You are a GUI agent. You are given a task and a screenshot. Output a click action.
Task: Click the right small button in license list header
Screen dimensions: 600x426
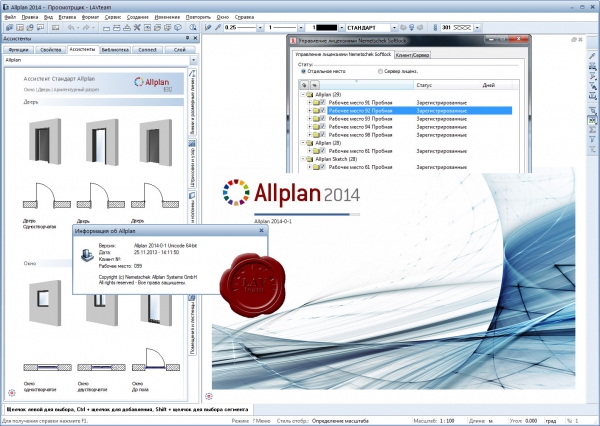click(x=314, y=85)
